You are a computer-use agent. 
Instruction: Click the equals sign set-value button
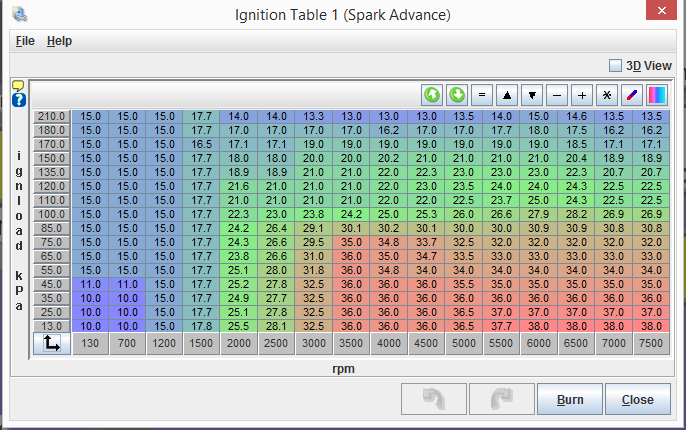click(x=482, y=95)
